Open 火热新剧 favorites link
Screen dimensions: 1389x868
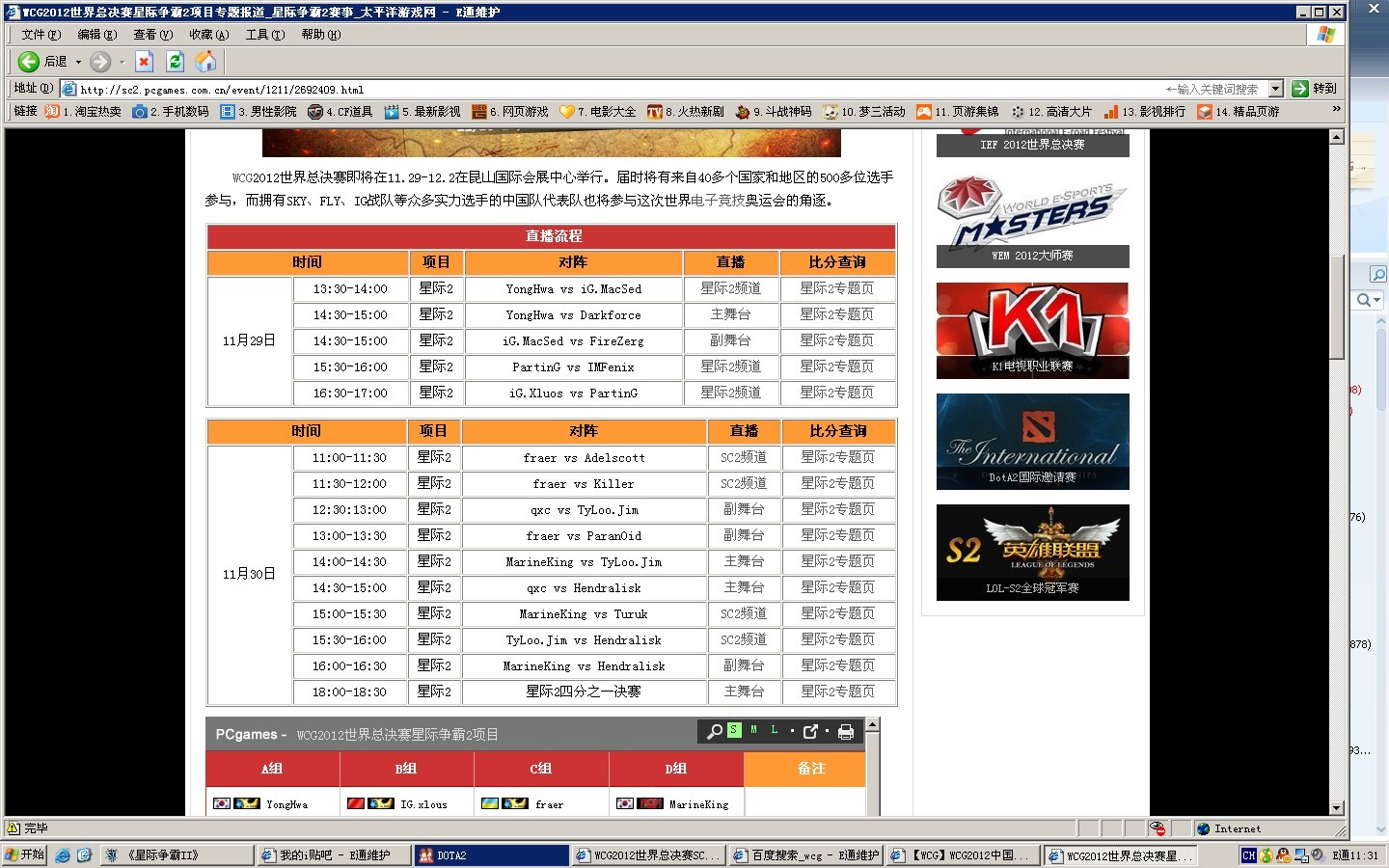(x=686, y=112)
